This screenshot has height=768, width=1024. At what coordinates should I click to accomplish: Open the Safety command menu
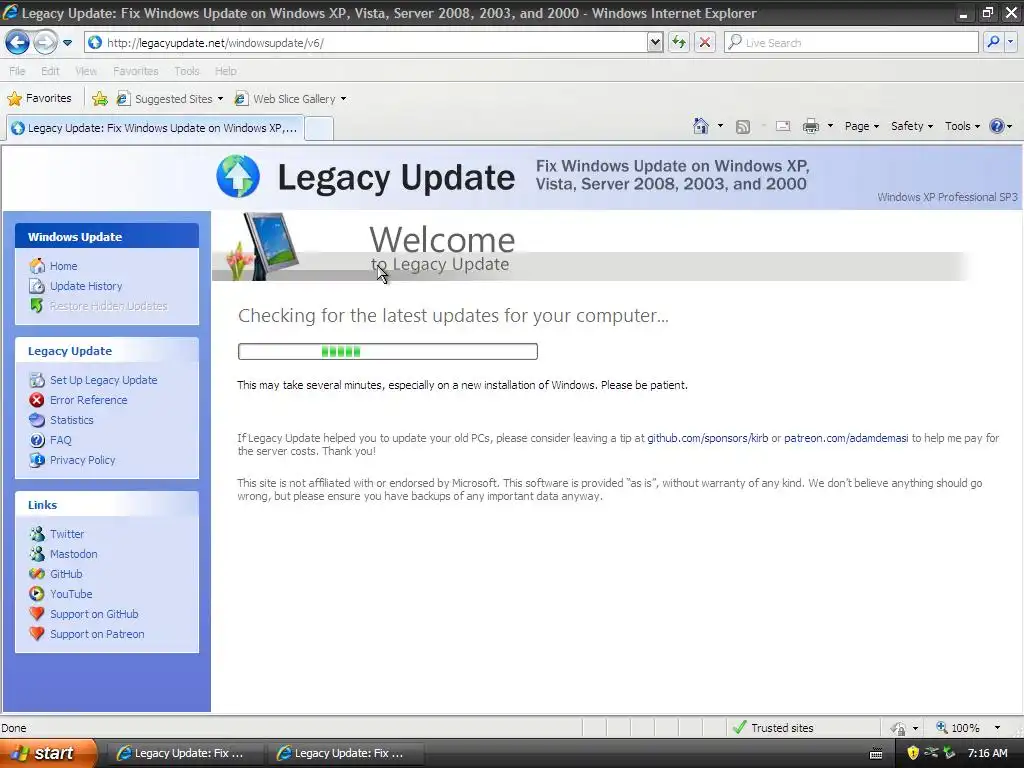(x=912, y=127)
